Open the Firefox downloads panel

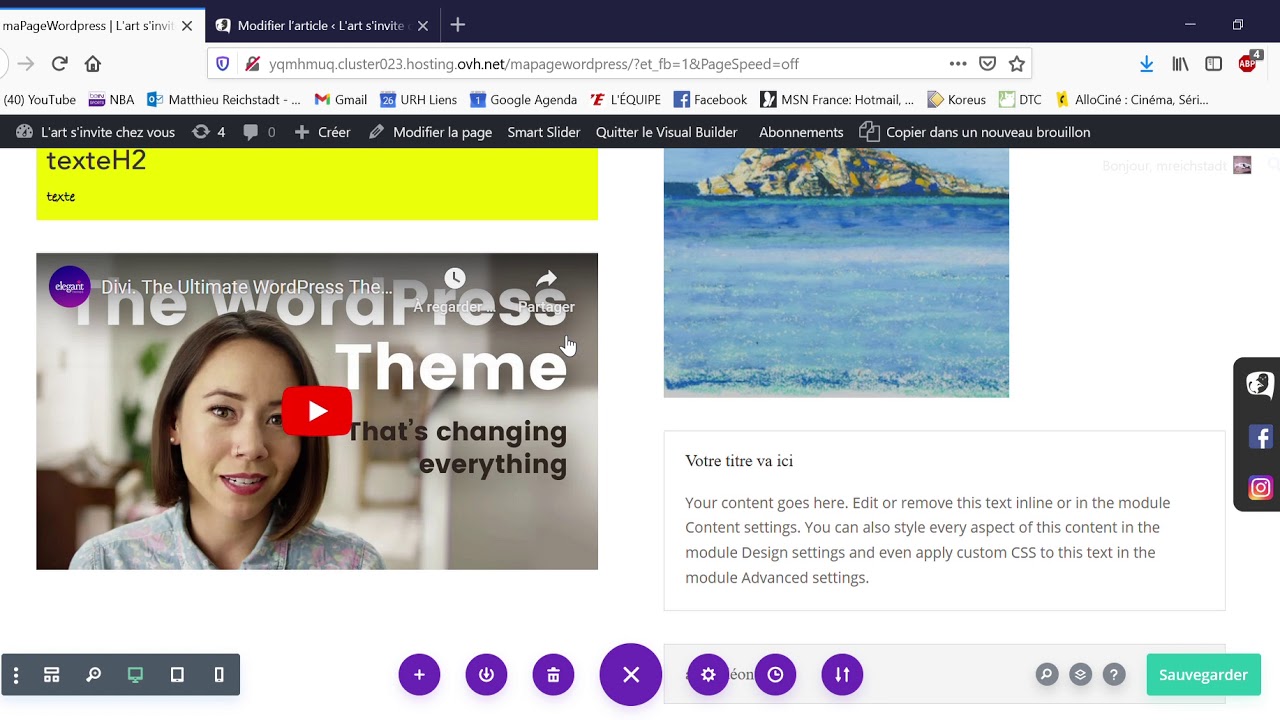[x=1147, y=64]
